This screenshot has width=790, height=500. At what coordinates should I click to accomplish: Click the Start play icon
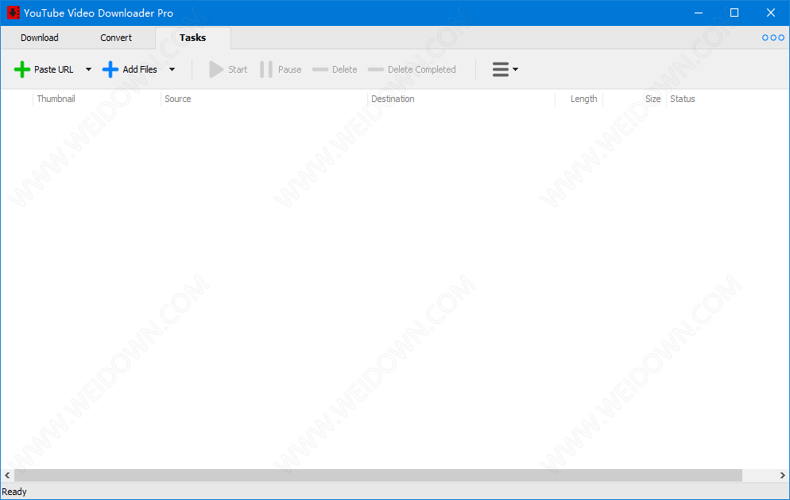[216, 70]
